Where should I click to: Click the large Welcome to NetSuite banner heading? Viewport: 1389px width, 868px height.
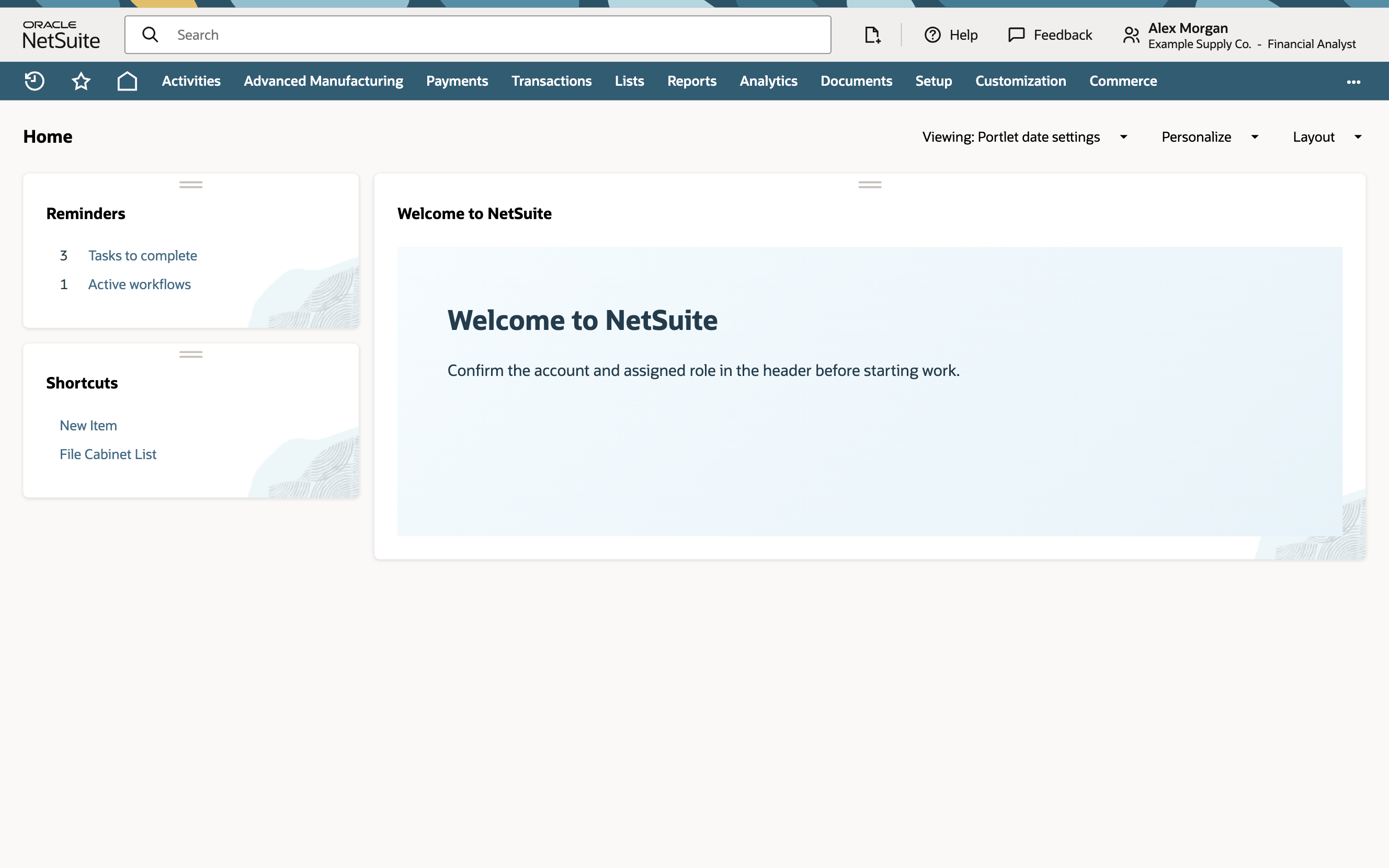(582, 320)
